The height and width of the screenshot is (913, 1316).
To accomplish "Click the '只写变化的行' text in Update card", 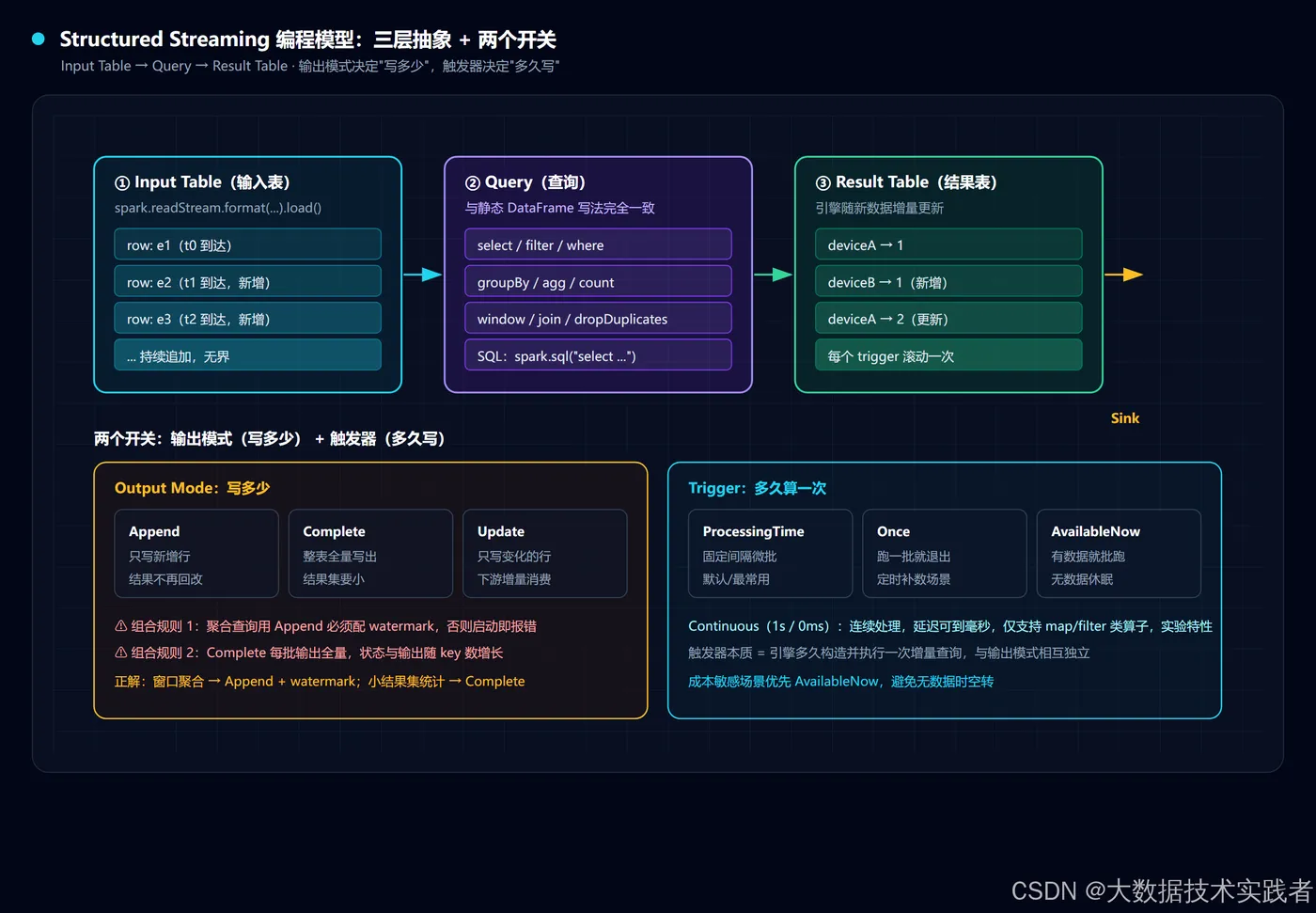I will (x=514, y=557).
